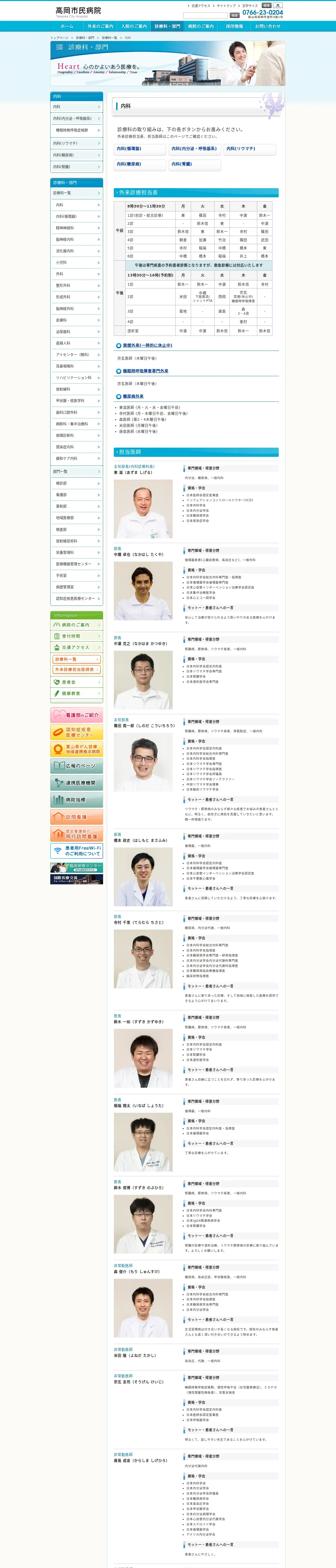
Task: Click the header search text field
Action: (x=205, y=15)
